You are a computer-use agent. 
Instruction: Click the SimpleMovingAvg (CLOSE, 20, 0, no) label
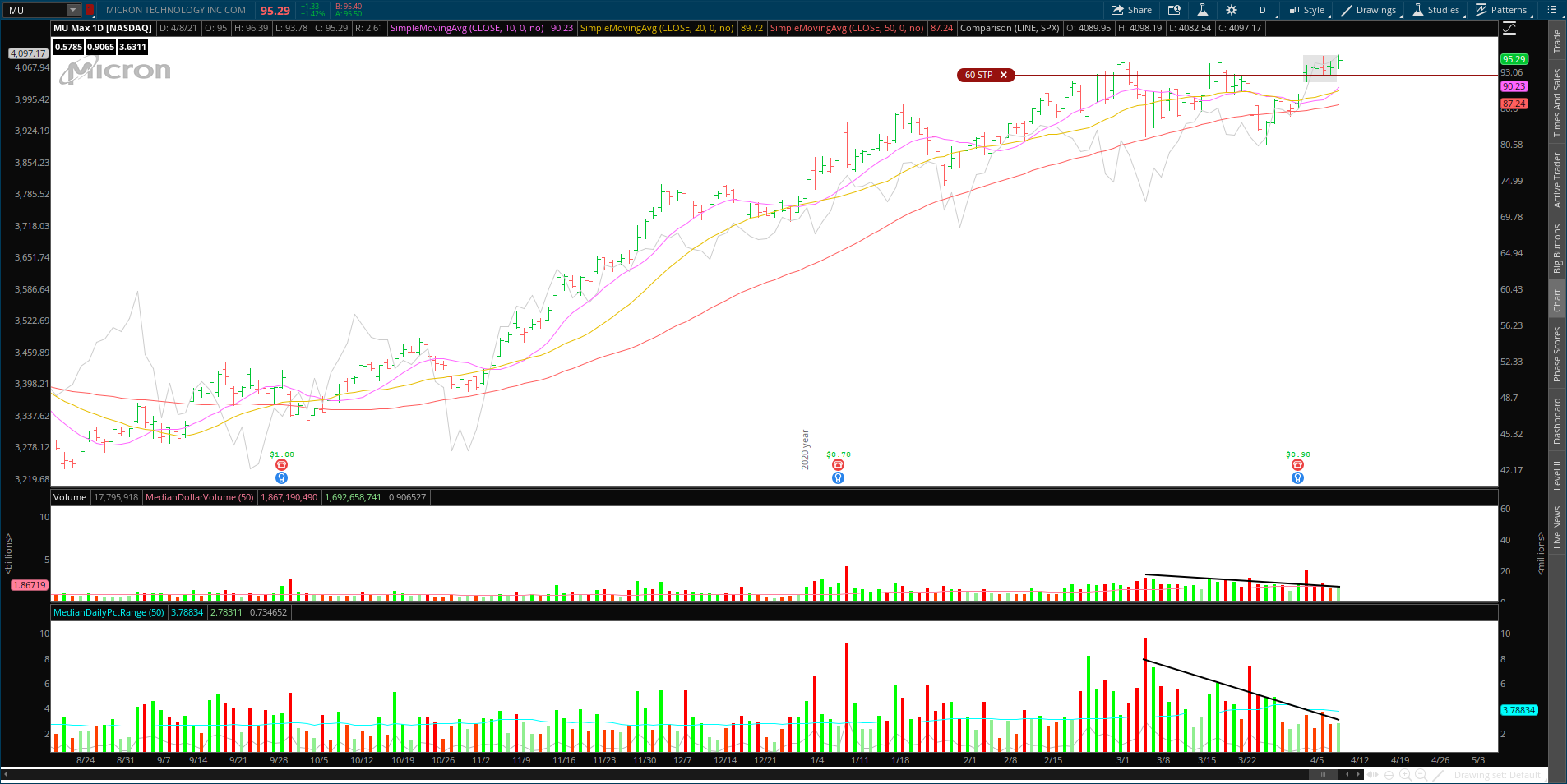657,28
